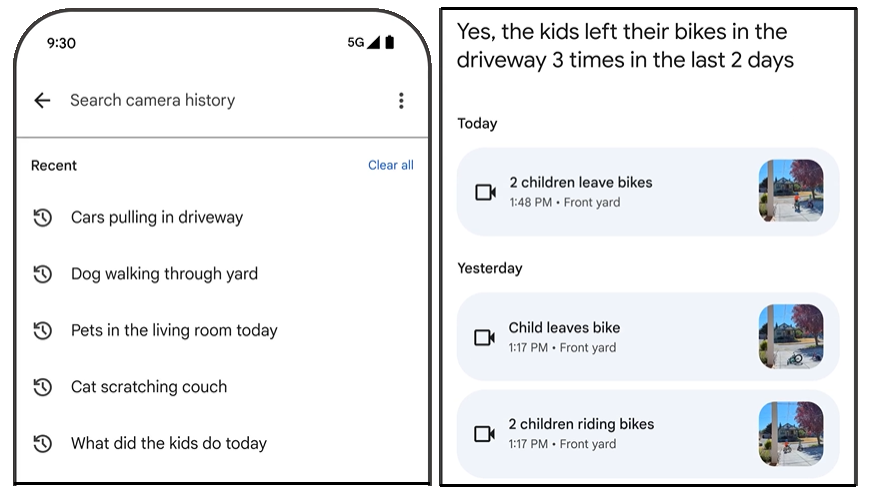Select recent search Pets in the living room today

pos(174,330)
